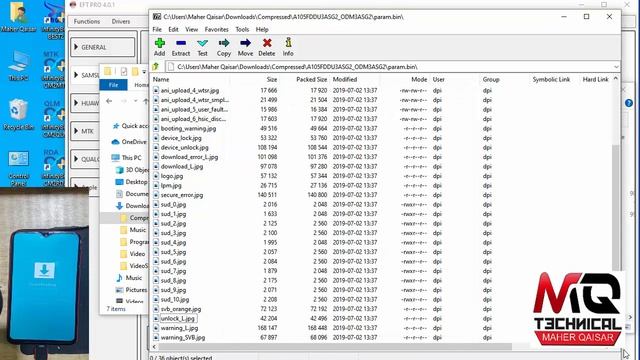
Task: Click the Move toolbar icon
Action: (x=245, y=47)
